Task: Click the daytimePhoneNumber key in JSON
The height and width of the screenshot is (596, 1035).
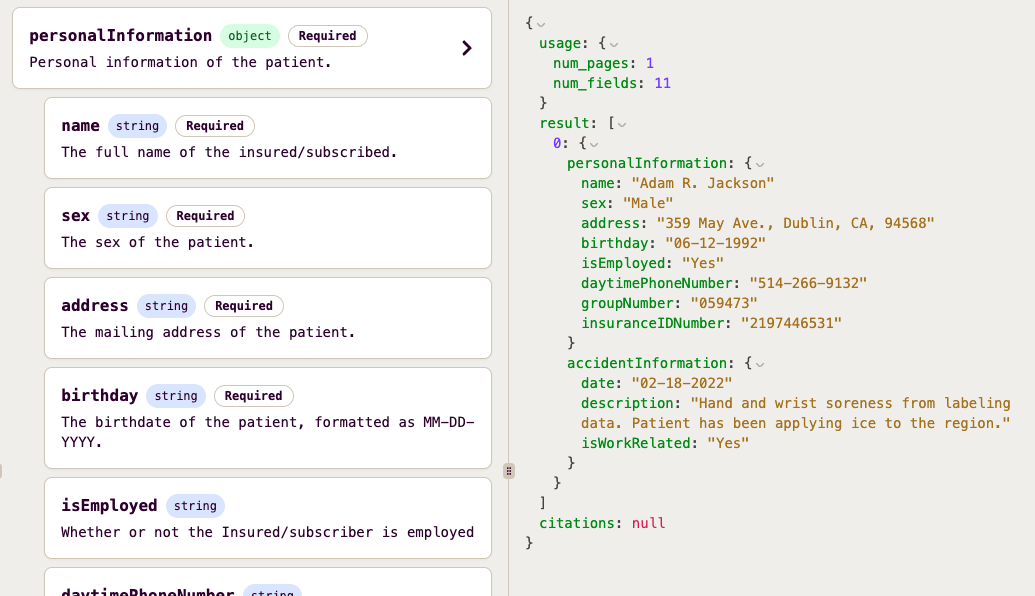Action: [657, 283]
